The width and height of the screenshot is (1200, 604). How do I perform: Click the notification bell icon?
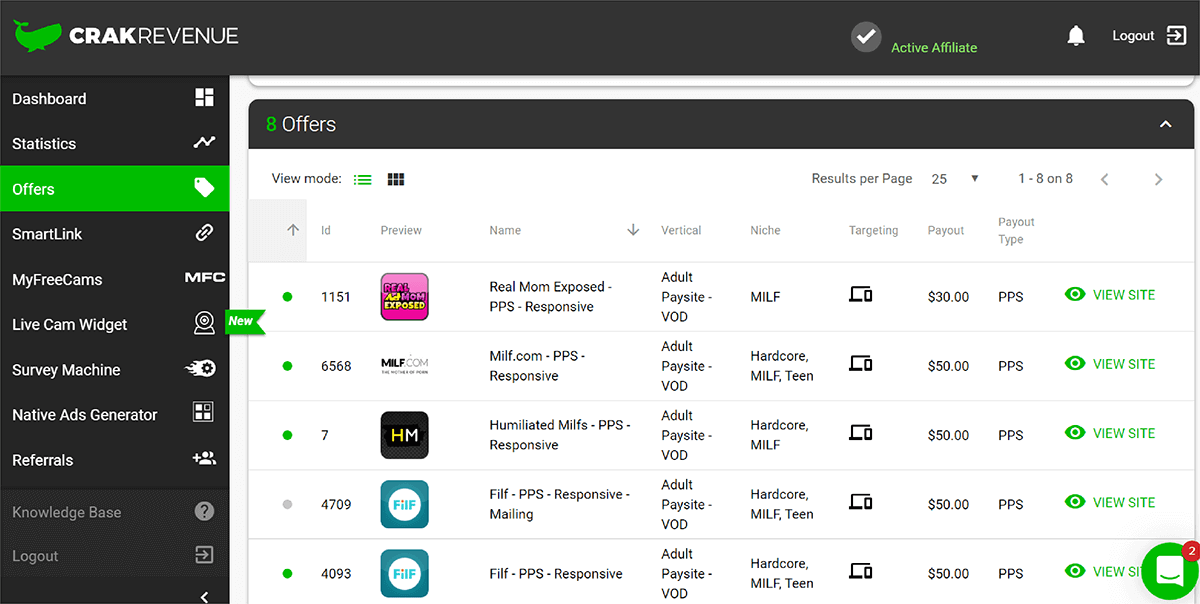(x=1076, y=36)
